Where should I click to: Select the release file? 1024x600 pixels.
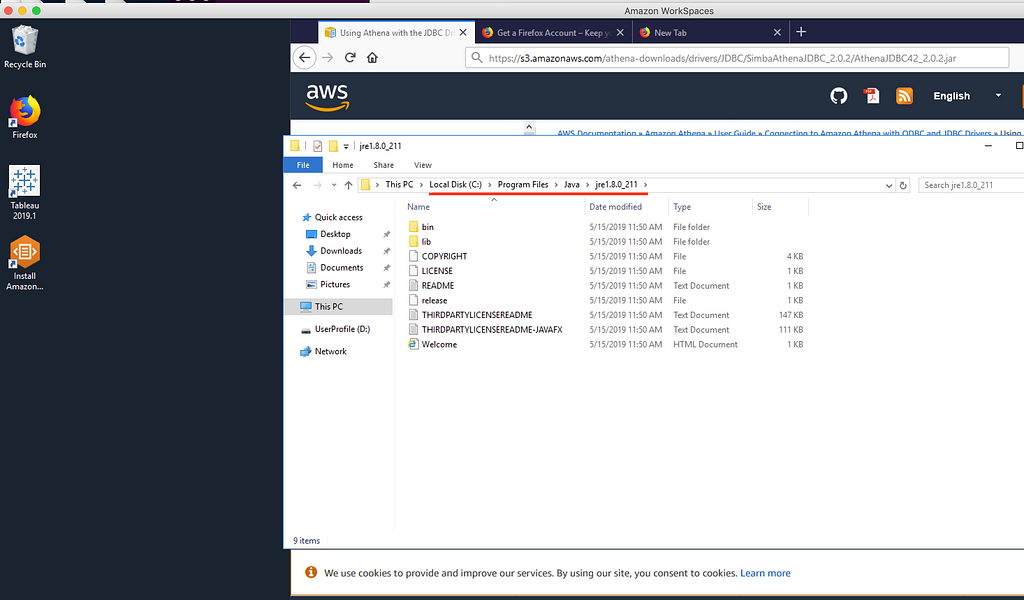click(434, 300)
